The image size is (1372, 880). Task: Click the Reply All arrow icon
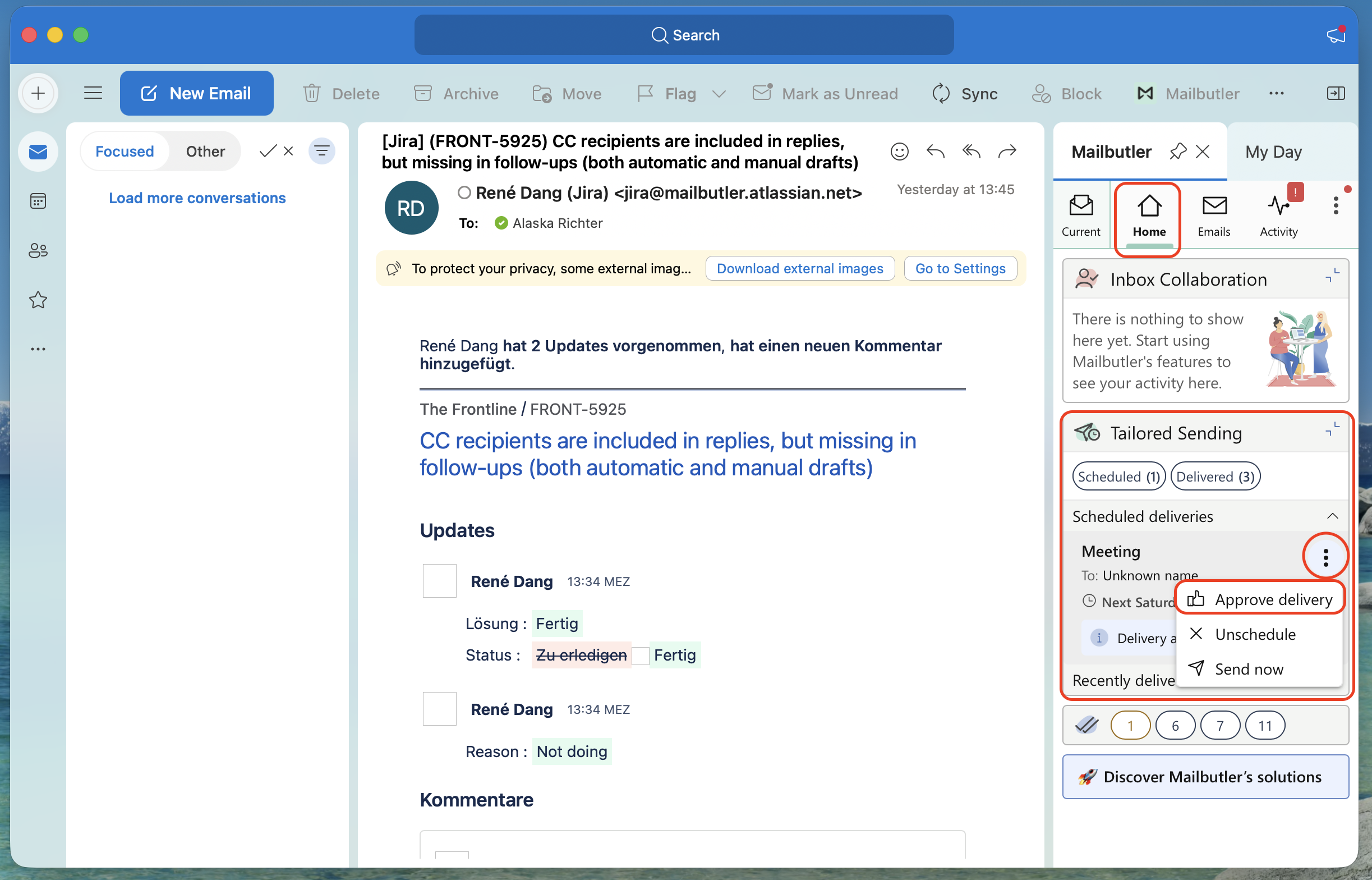pos(971,152)
